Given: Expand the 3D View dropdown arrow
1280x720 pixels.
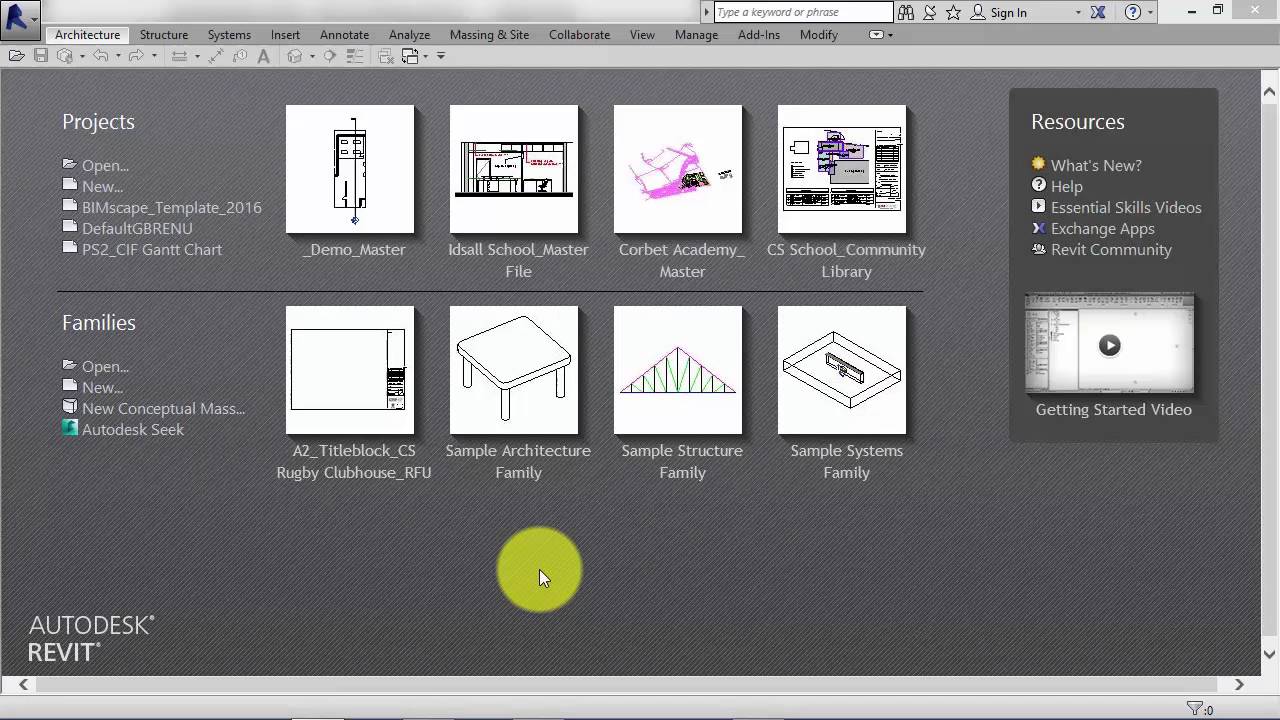Looking at the screenshot, I should click(x=312, y=56).
